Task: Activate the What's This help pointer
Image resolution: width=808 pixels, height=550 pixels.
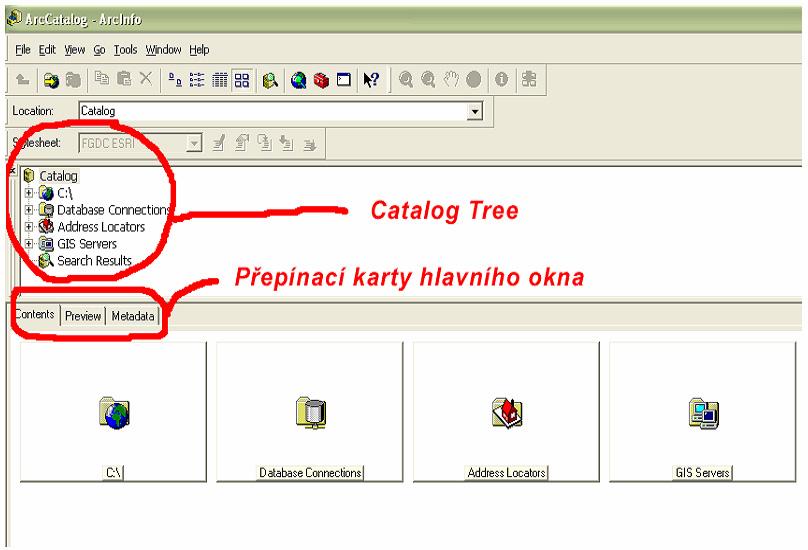Action: [371, 80]
